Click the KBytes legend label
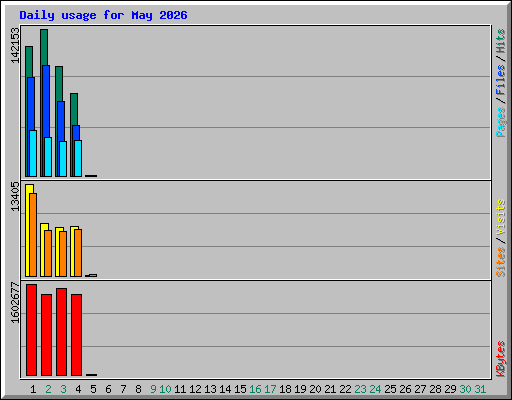The width and height of the screenshot is (512, 400). coord(500,359)
